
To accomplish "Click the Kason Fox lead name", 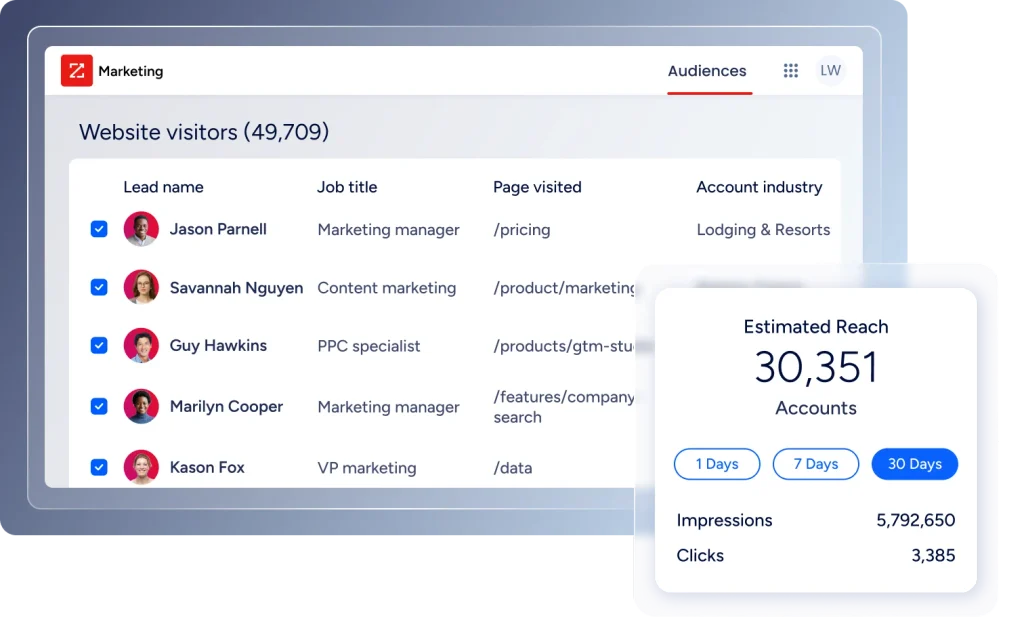I will point(207,467).
